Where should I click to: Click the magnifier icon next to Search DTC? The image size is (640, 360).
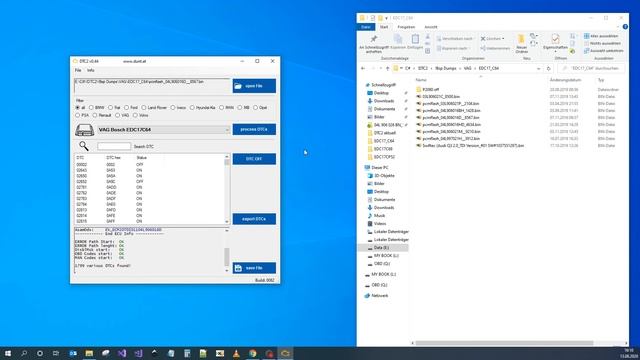84,146
